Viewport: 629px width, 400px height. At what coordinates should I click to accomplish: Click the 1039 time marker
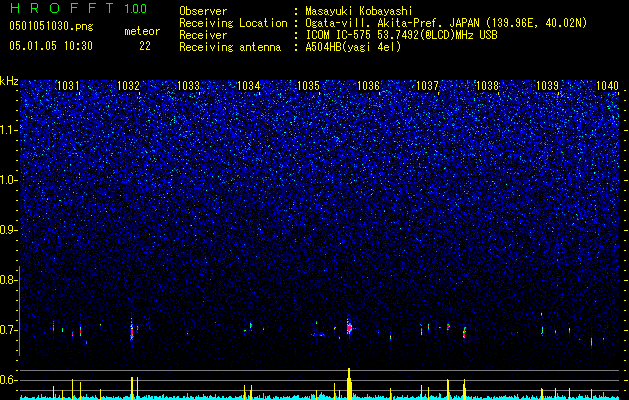point(547,86)
